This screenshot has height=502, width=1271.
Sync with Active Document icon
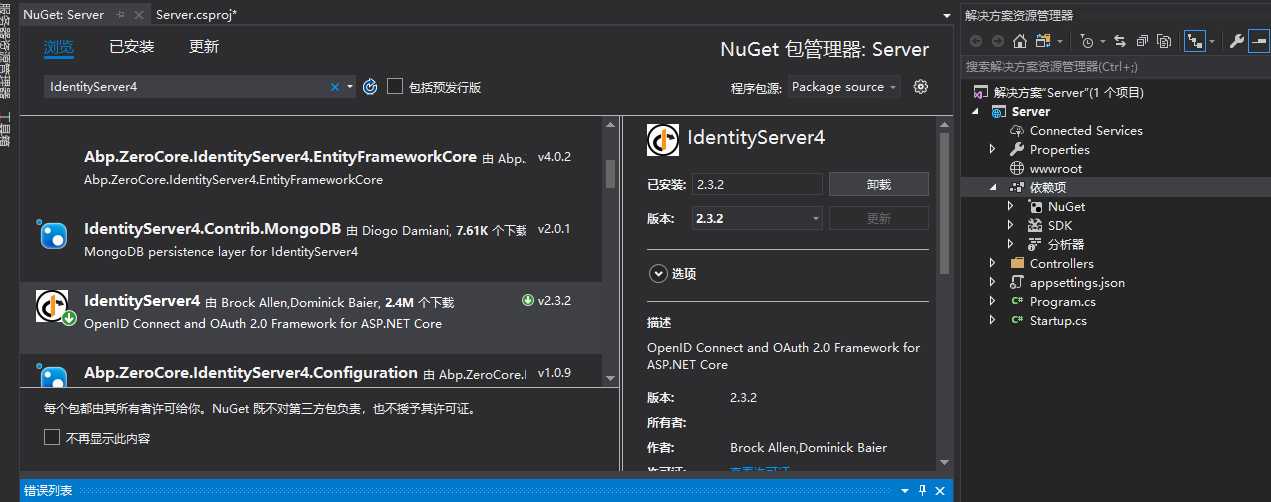[x=1120, y=41]
